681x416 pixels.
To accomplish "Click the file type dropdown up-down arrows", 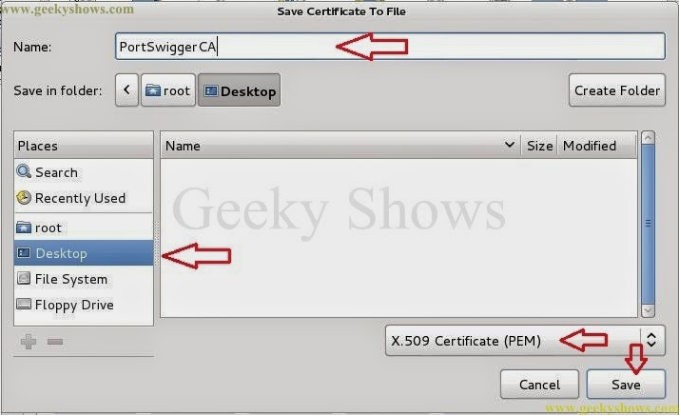I will click(651, 340).
